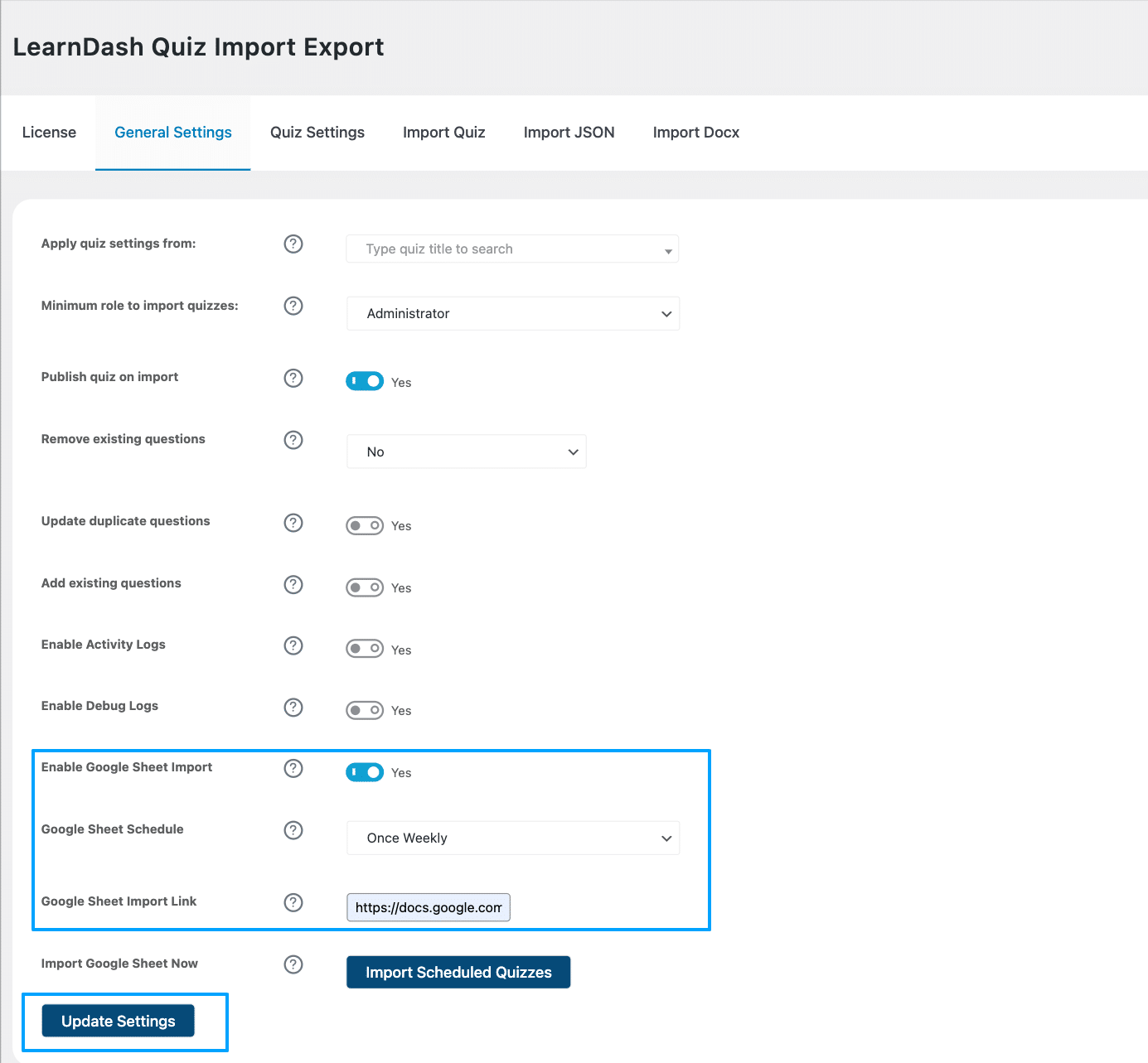1148x1063 pixels.
Task: Click the Minimum role to import quizzes label
Action: click(140, 306)
